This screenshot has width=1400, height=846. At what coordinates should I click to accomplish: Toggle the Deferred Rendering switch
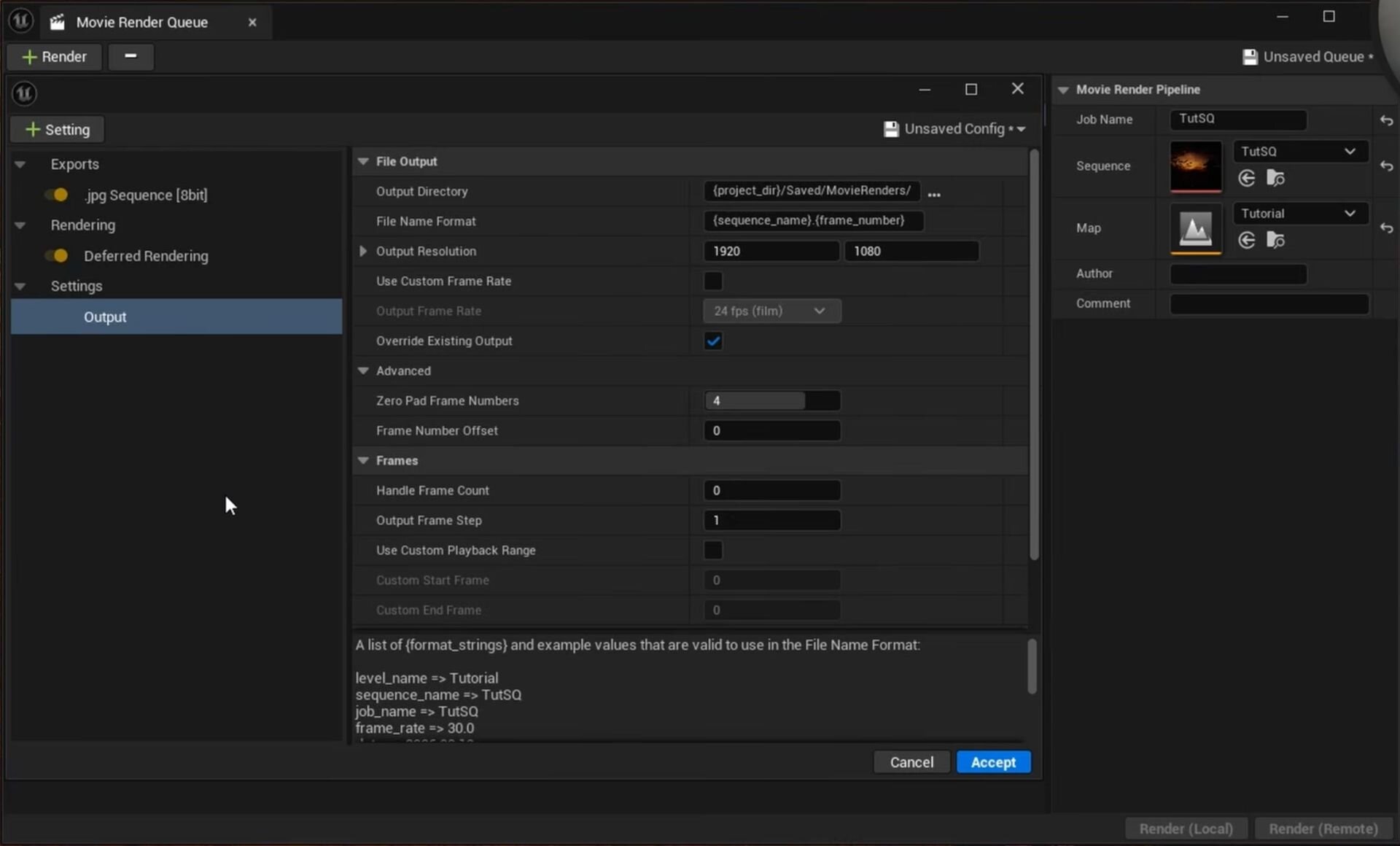click(57, 256)
